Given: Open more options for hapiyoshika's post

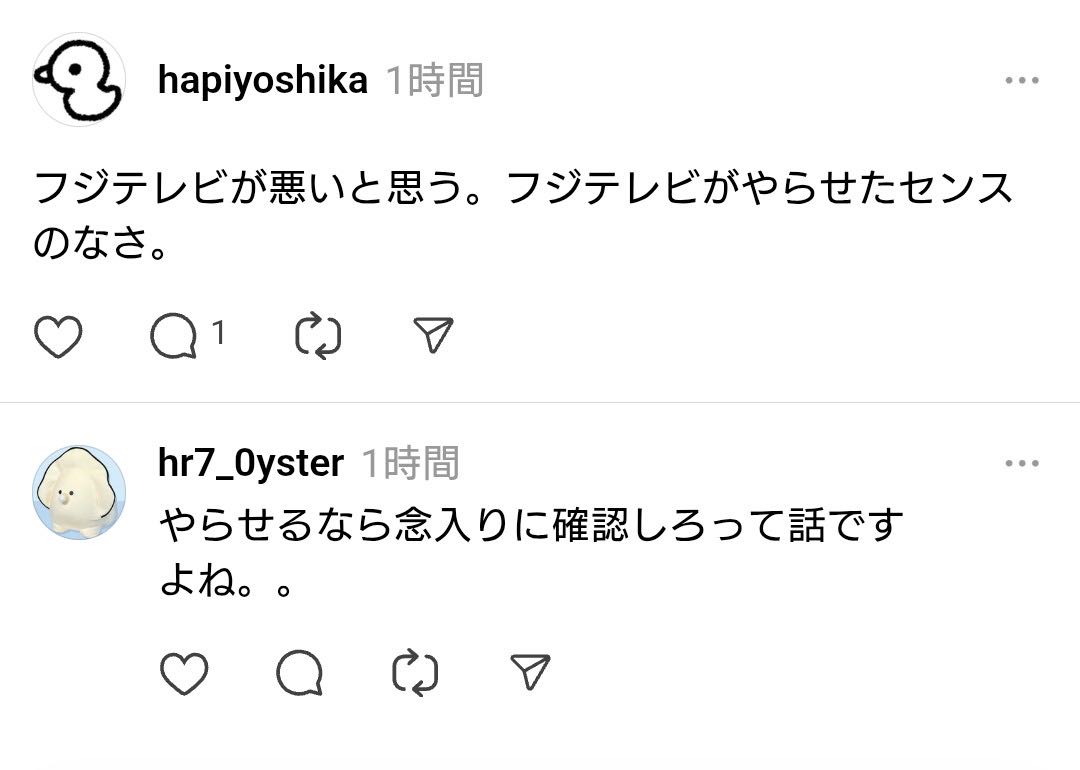Looking at the screenshot, I should pyautogui.click(x=1021, y=81).
